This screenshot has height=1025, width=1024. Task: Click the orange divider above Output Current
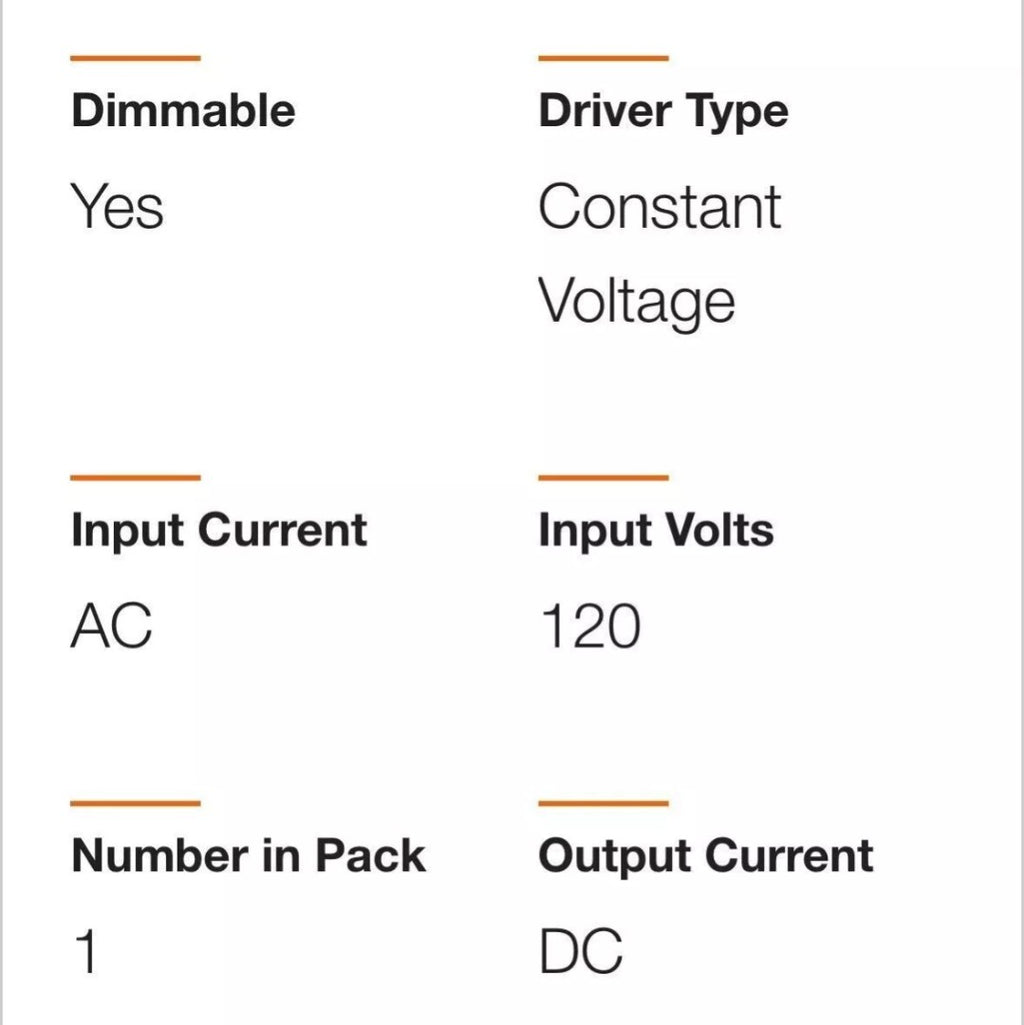(603, 803)
